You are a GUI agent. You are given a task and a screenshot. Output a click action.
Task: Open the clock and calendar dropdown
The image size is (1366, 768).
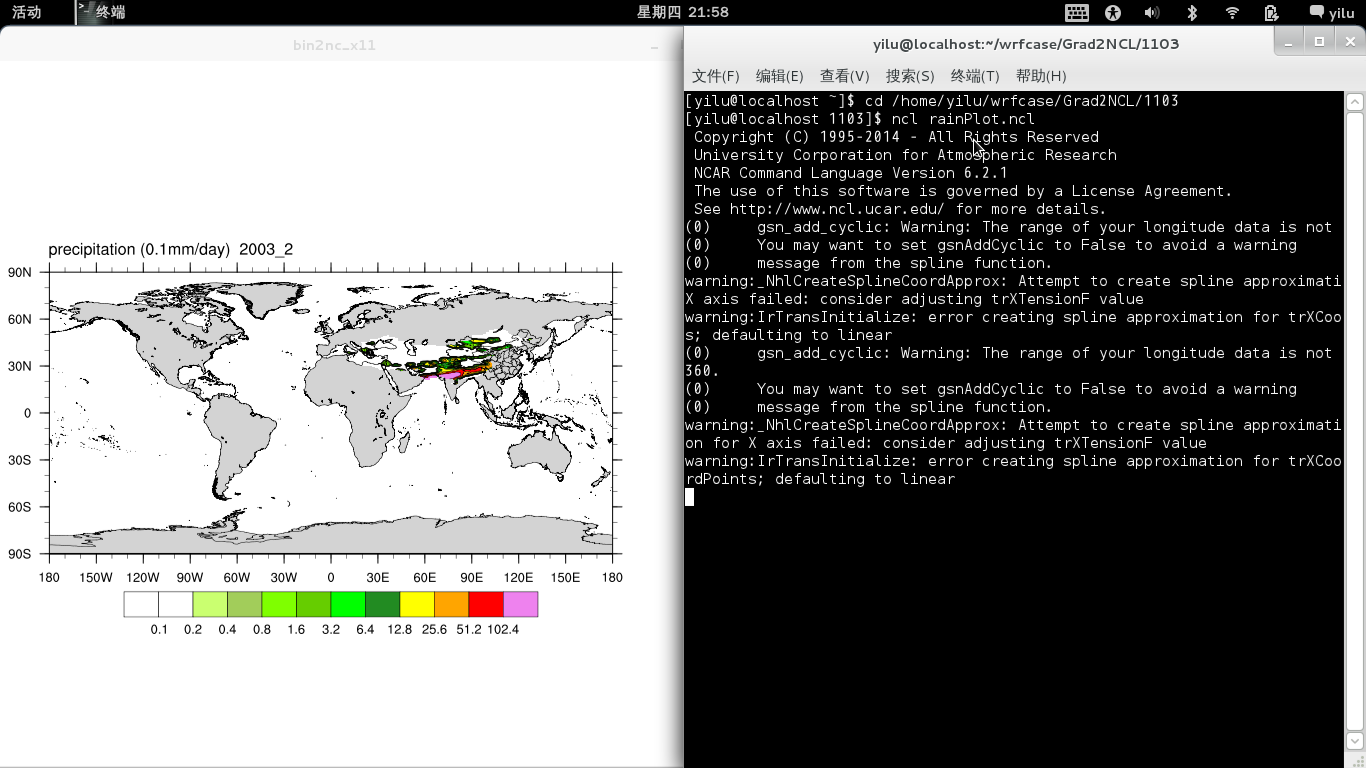click(682, 12)
